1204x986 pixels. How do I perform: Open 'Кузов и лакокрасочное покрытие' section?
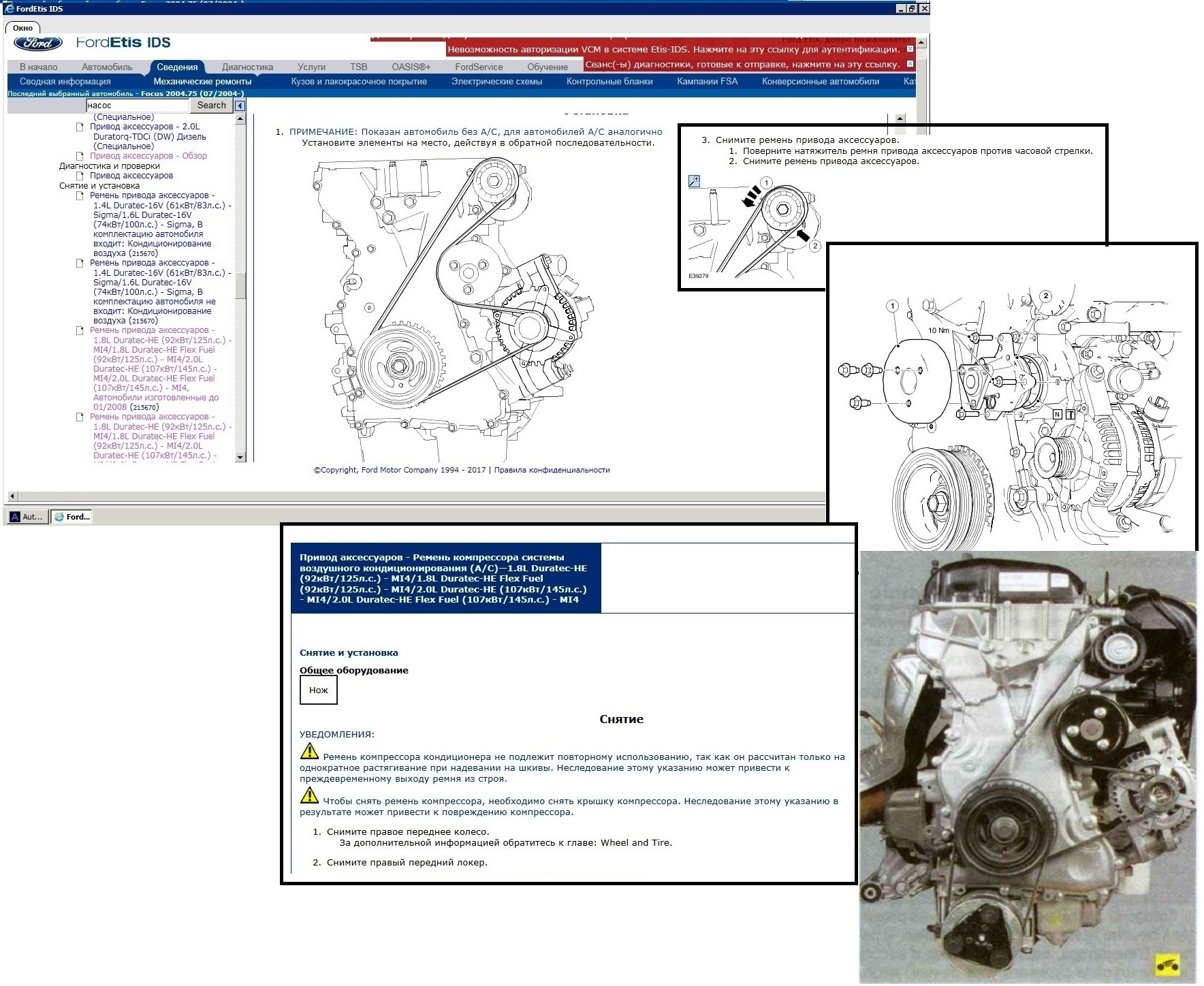pyautogui.click(x=359, y=81)
